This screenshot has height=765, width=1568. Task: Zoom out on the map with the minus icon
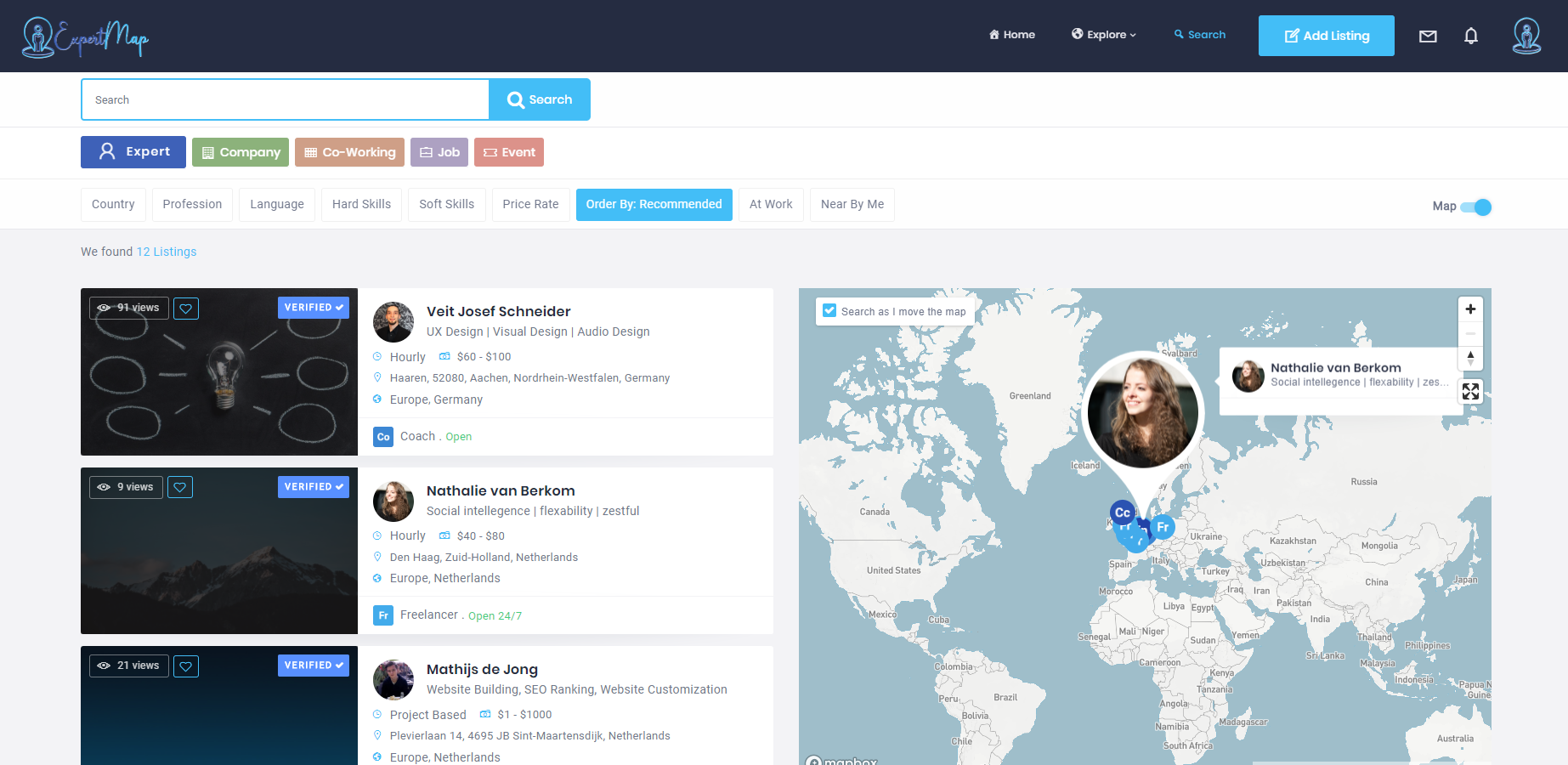tap(1470, 333)
